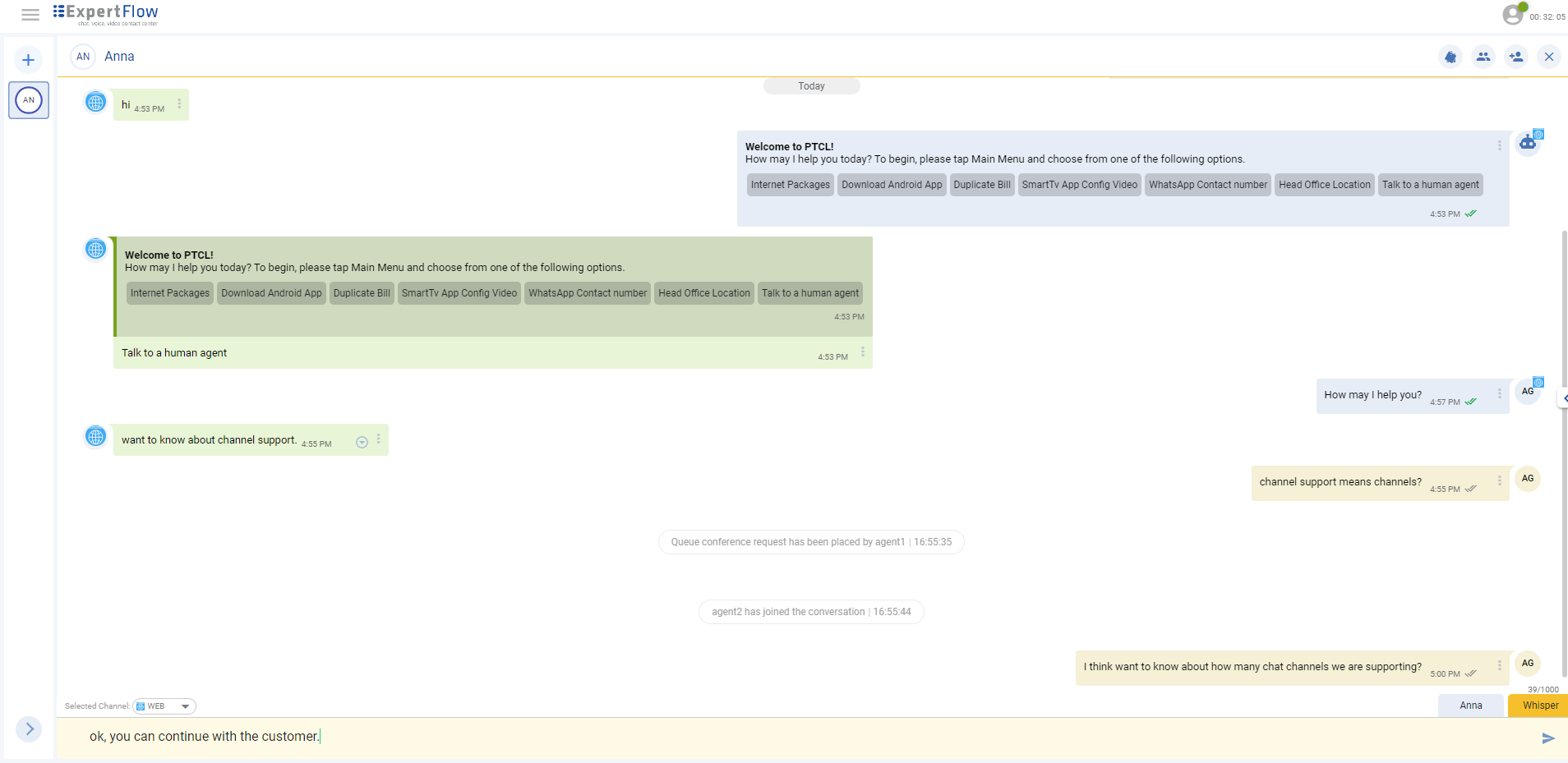The height and width of the screenshot is (763, 1568).
Task: Click the circled arrow on channel support message
Action: point(362,442)
